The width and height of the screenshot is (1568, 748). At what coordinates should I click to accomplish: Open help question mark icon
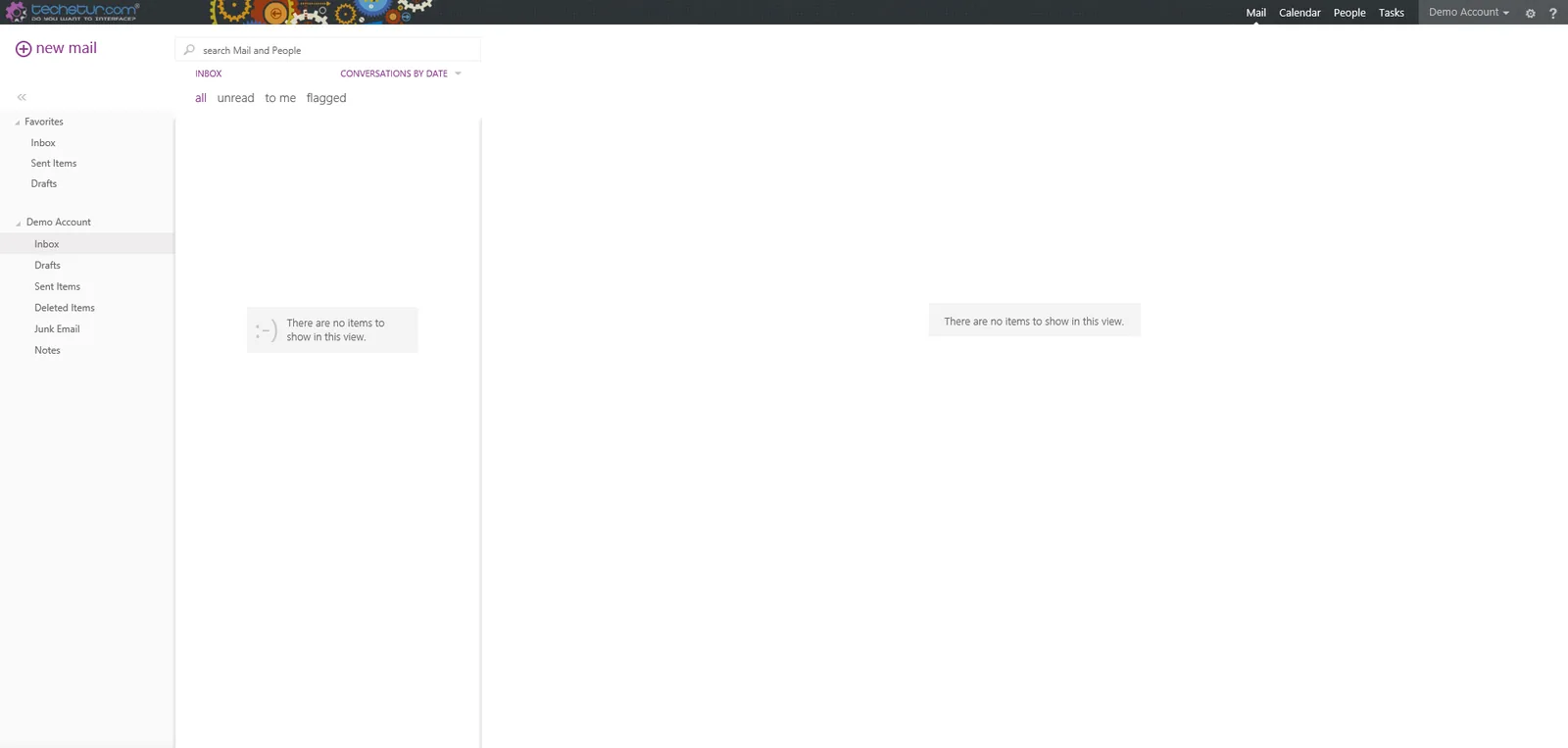pyautogui.click(x=1552, y=13)
